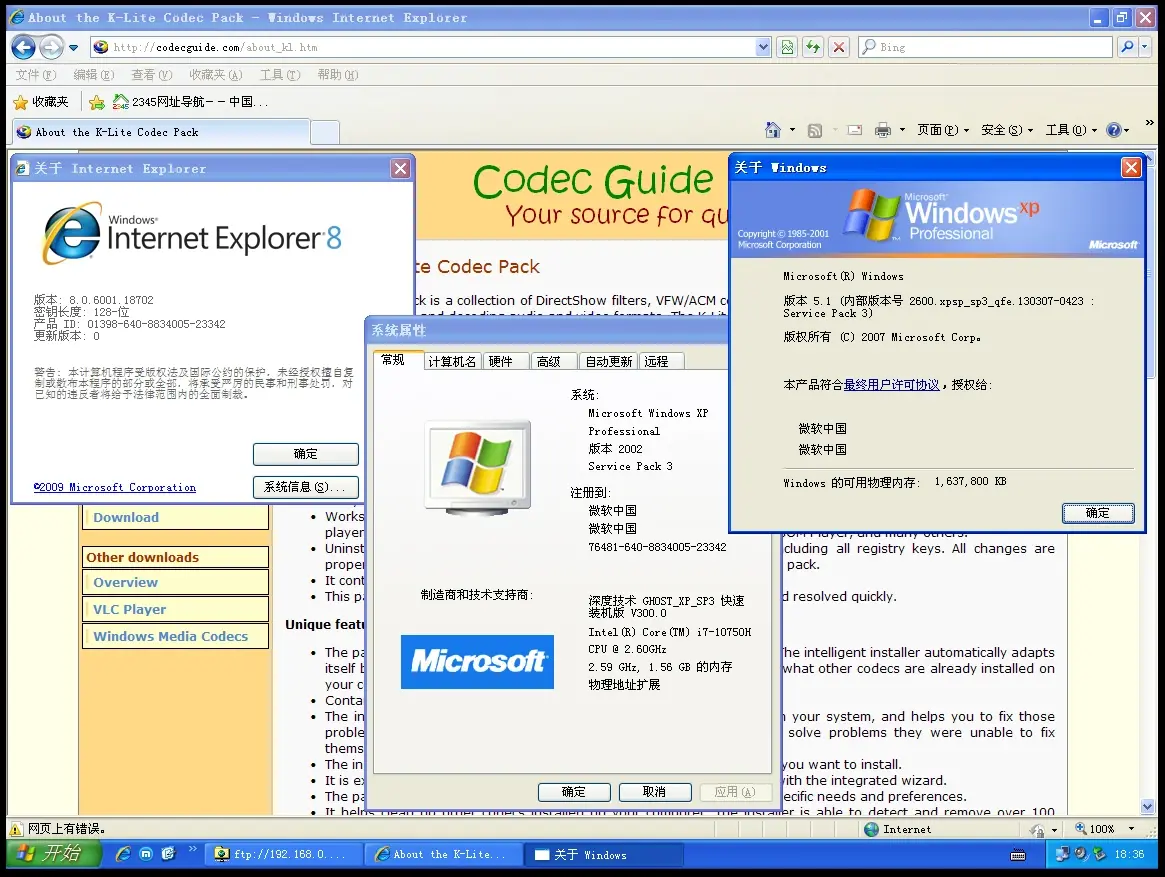This screenshot has height=877, width=1165.
Task: Click 确定 in the 系统属性 dialog
Action: click(x=574, y=792)
